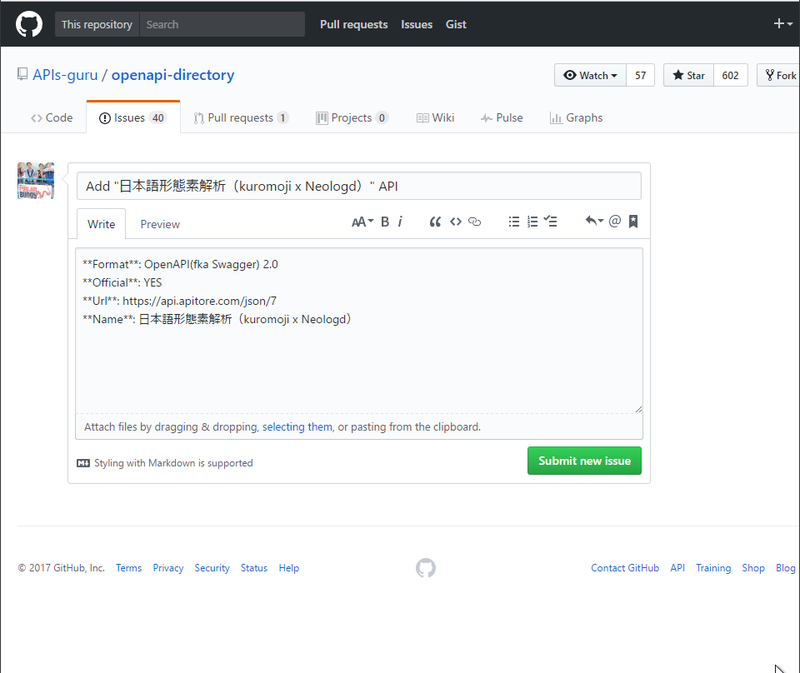800x673 pixels.
Task: Star the openapi-directory repository
Action: 688,76
